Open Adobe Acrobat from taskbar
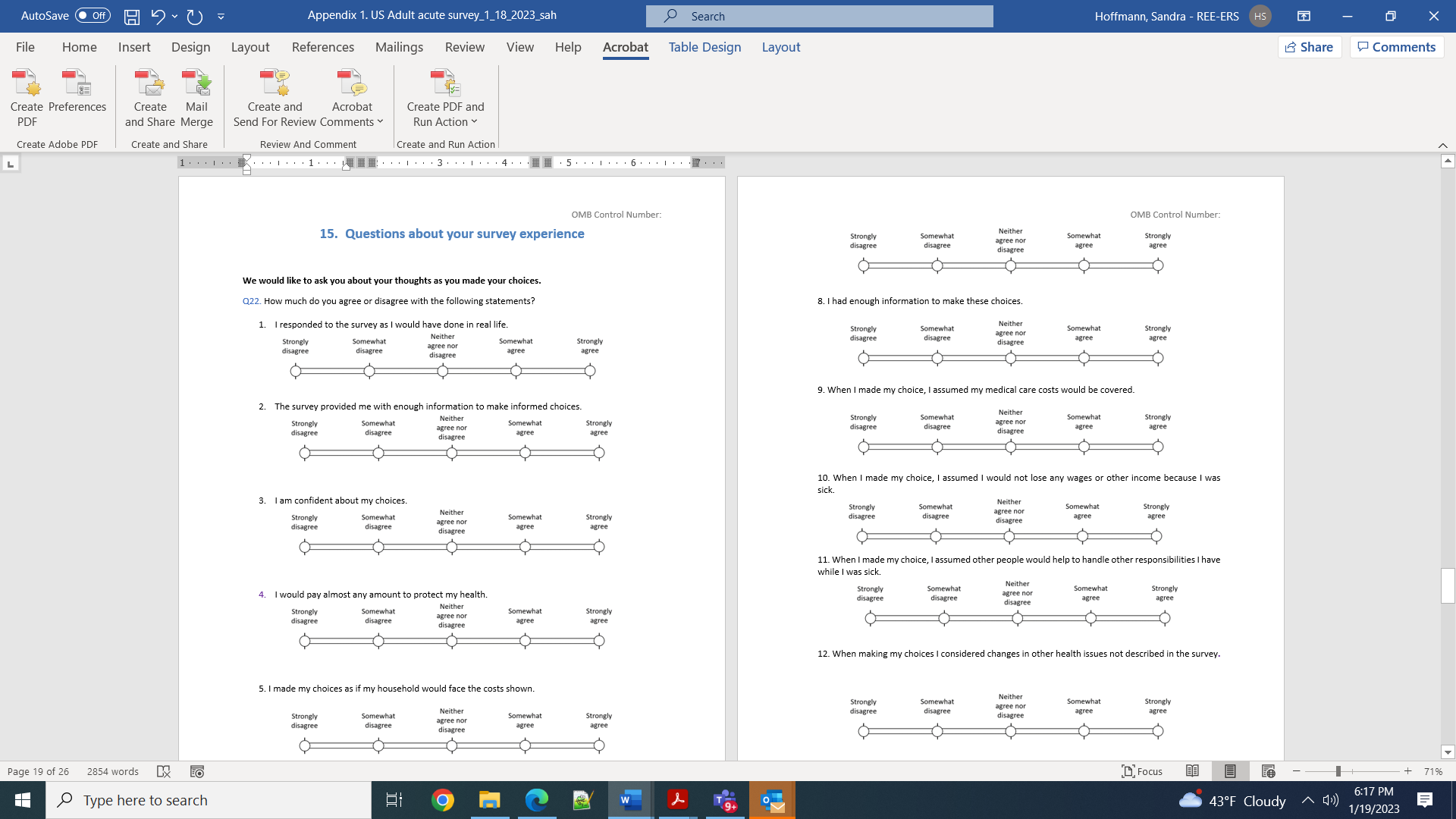This screenshot has height=819, width=1456. [x=677, y=800]
